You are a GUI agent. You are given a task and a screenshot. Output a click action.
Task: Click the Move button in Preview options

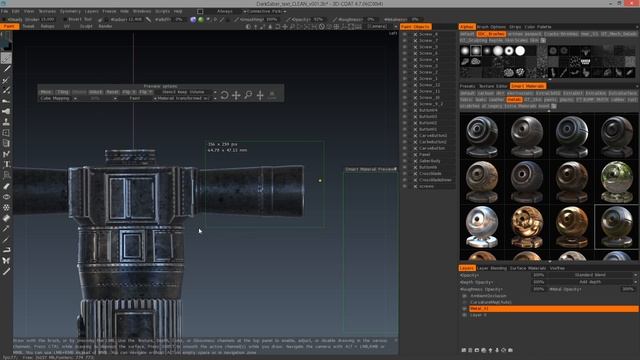[46, 92]
